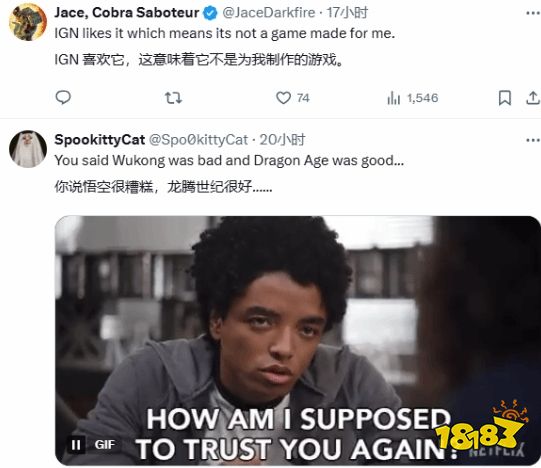Open SpookittyCat's profile avatar
This screenshot has width=541, height=468.
tap(28, 149)
